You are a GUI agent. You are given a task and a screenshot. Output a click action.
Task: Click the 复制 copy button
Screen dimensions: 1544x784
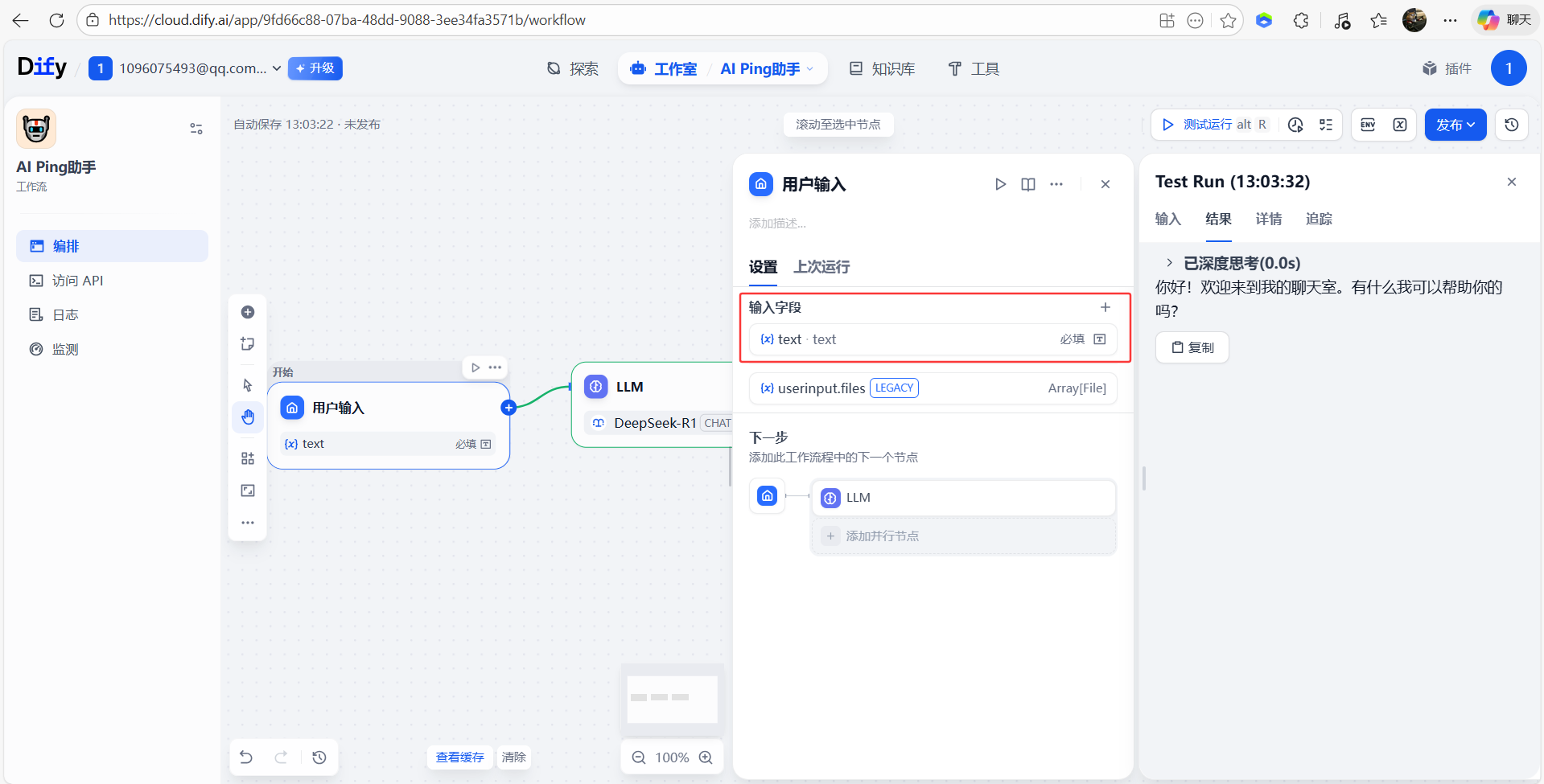coord(1192,347)
